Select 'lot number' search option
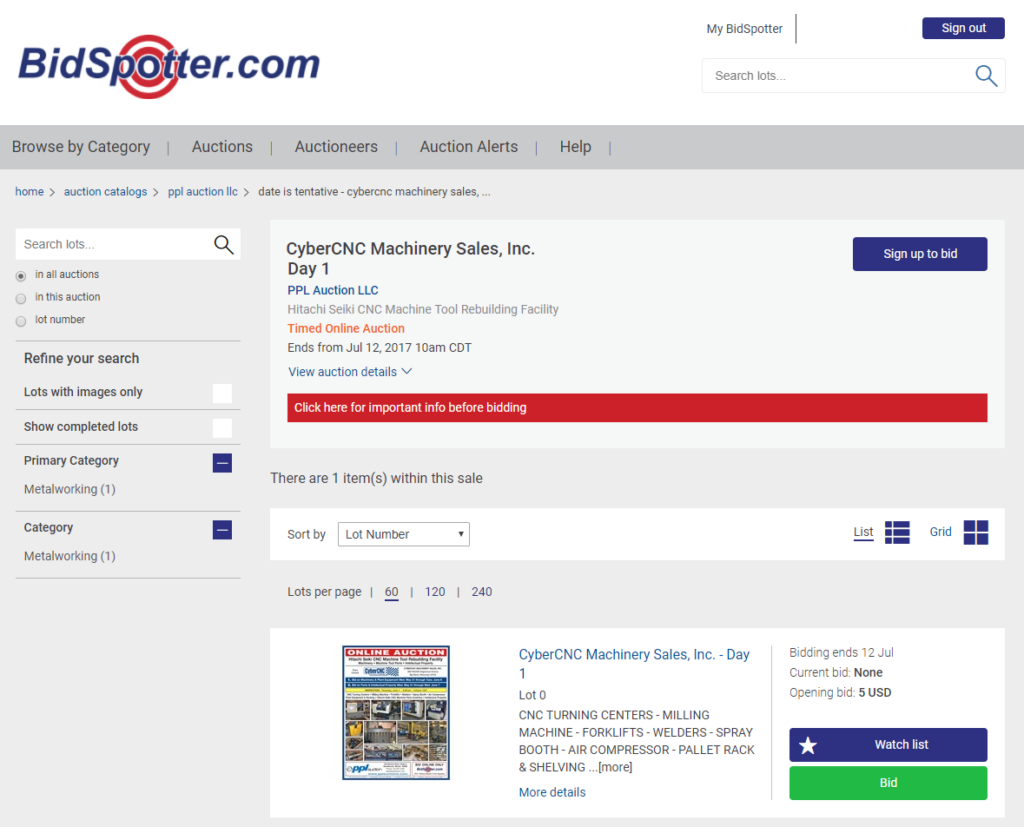 (x=20, y=319)
